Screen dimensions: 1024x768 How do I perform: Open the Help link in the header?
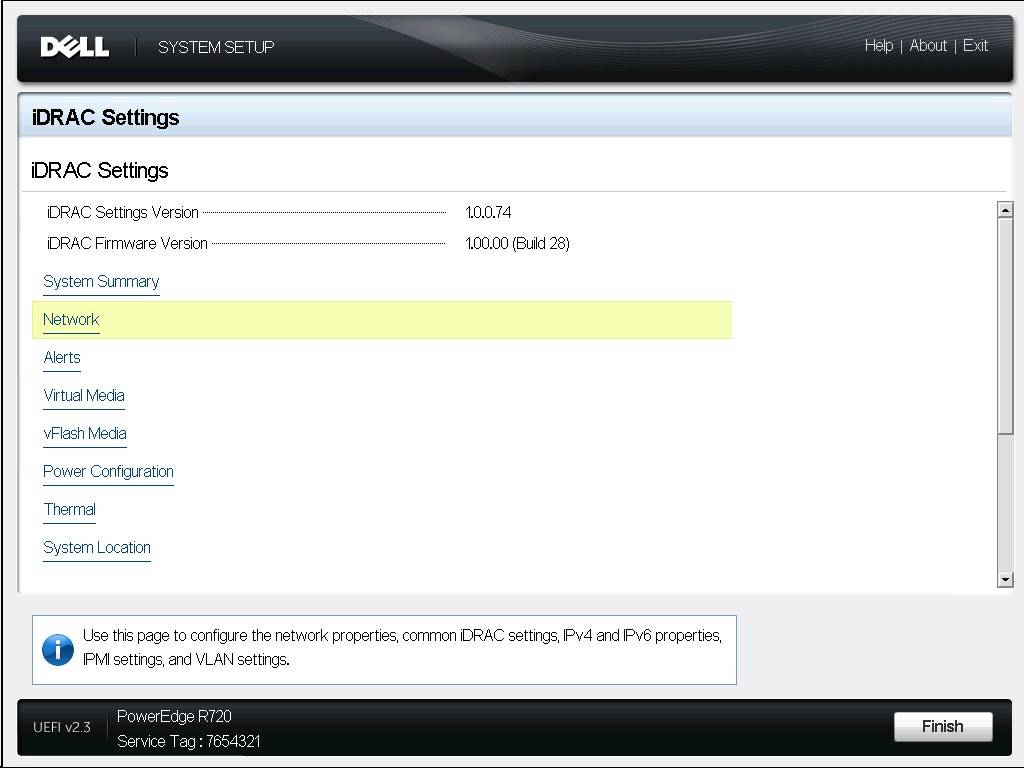tap(878, 46)
